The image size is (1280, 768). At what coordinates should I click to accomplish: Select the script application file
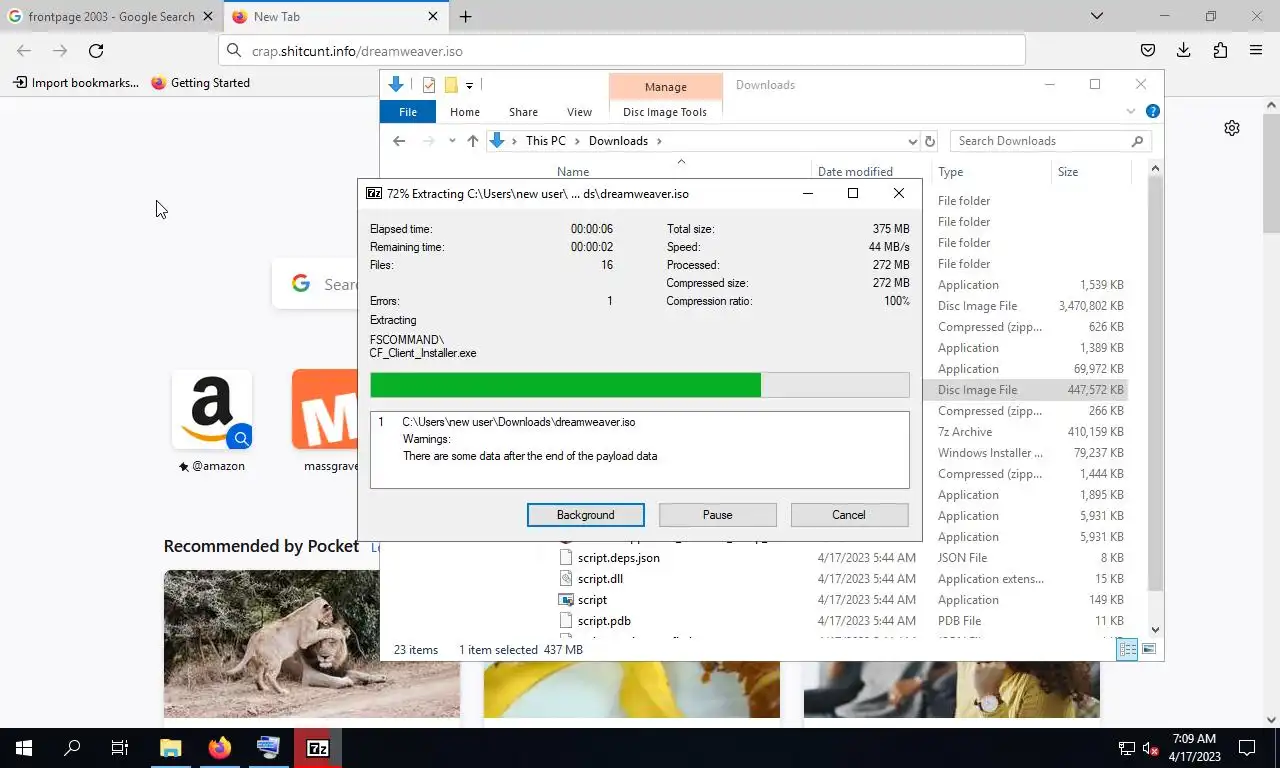pyautogui.click(x=592, y=600)
